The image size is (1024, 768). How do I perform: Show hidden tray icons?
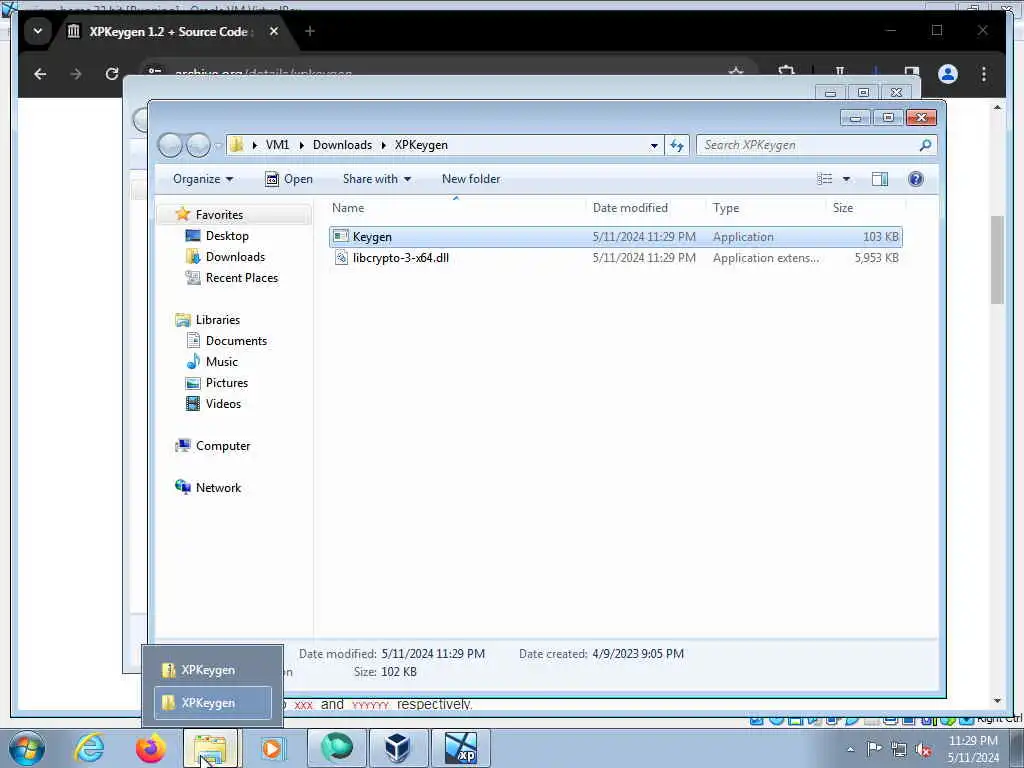pyautogui.click(x=850, y=749)
